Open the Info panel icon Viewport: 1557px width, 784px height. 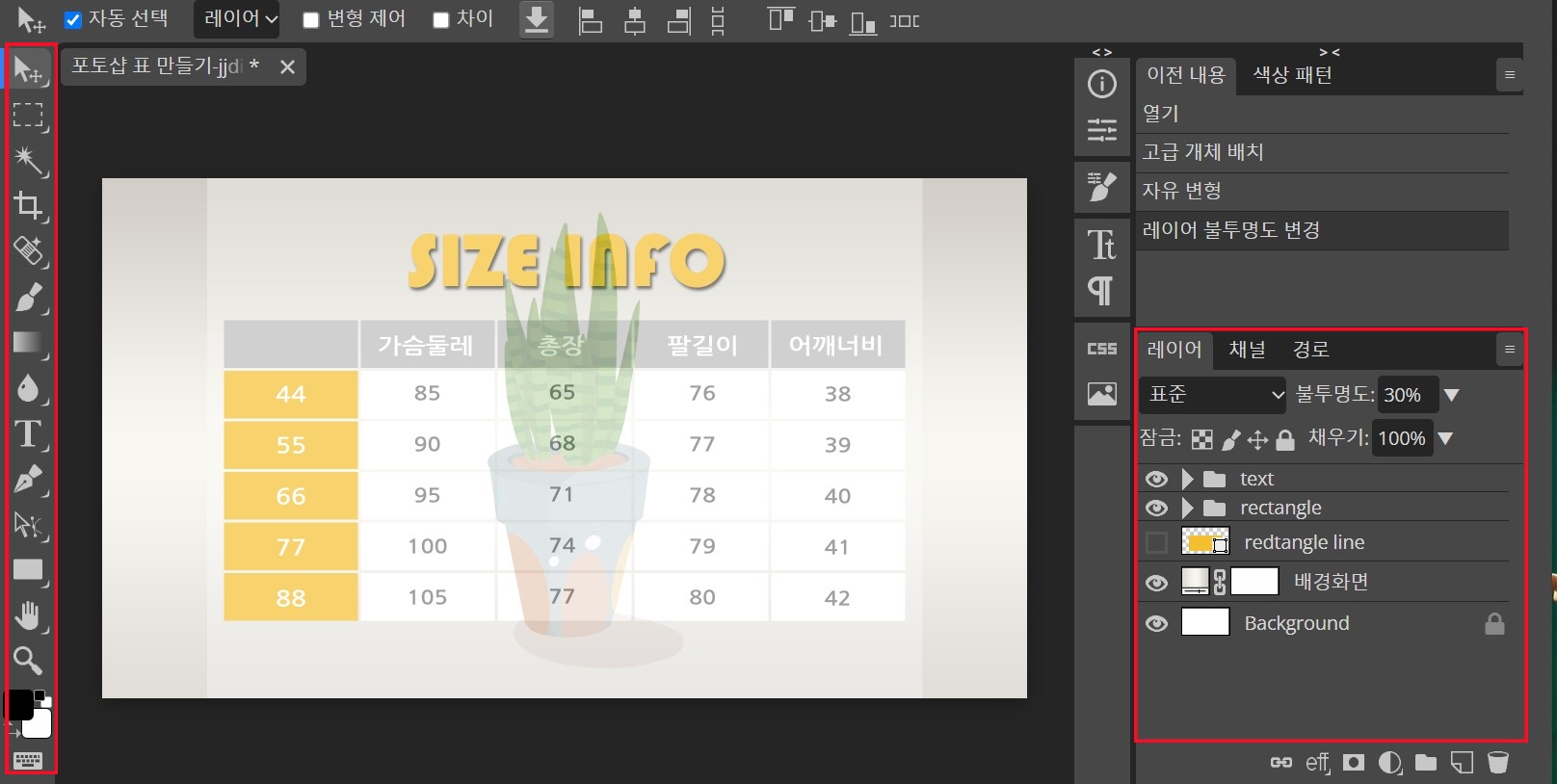1102,84
